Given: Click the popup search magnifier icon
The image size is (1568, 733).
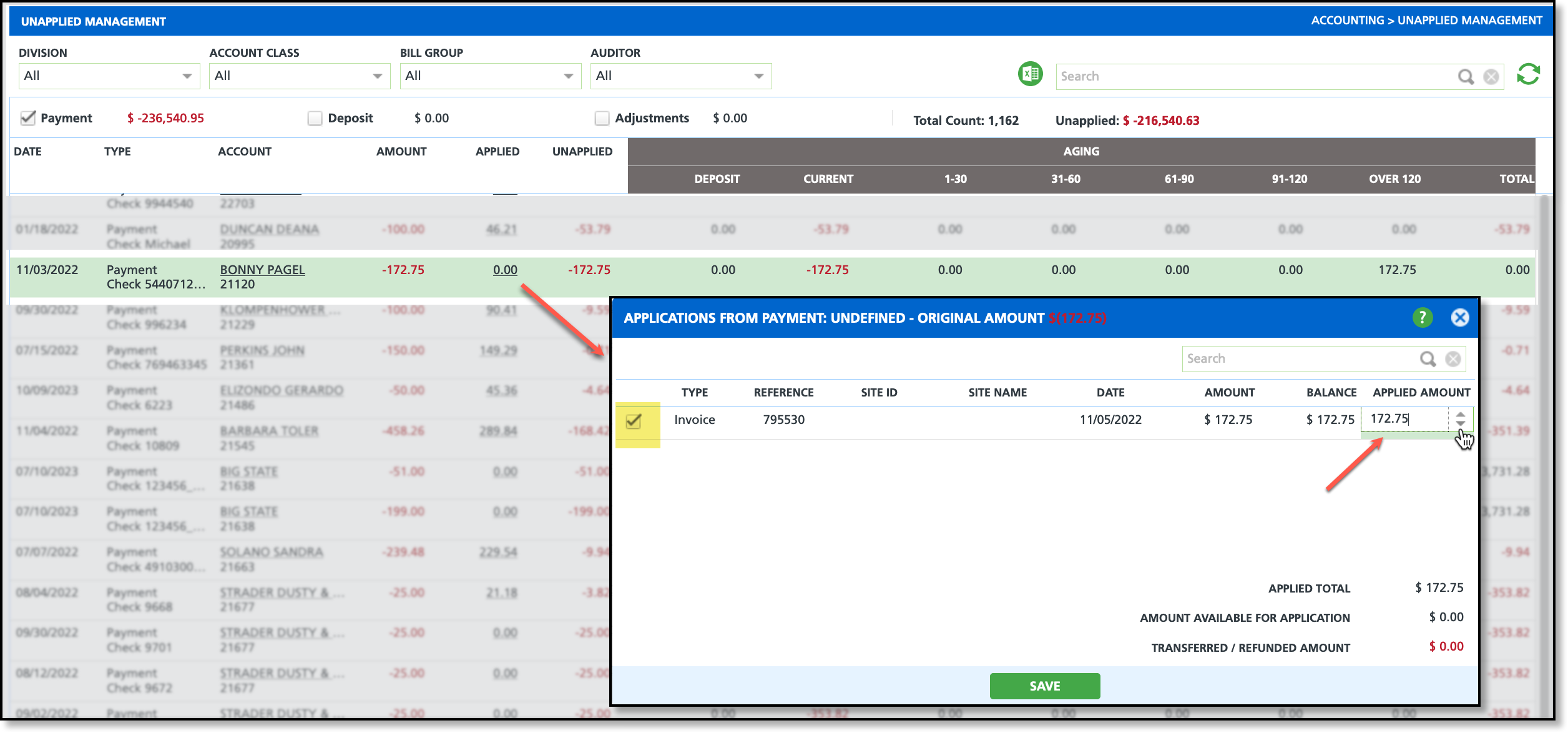Looking at the screenshot, I should (1428, 359).
